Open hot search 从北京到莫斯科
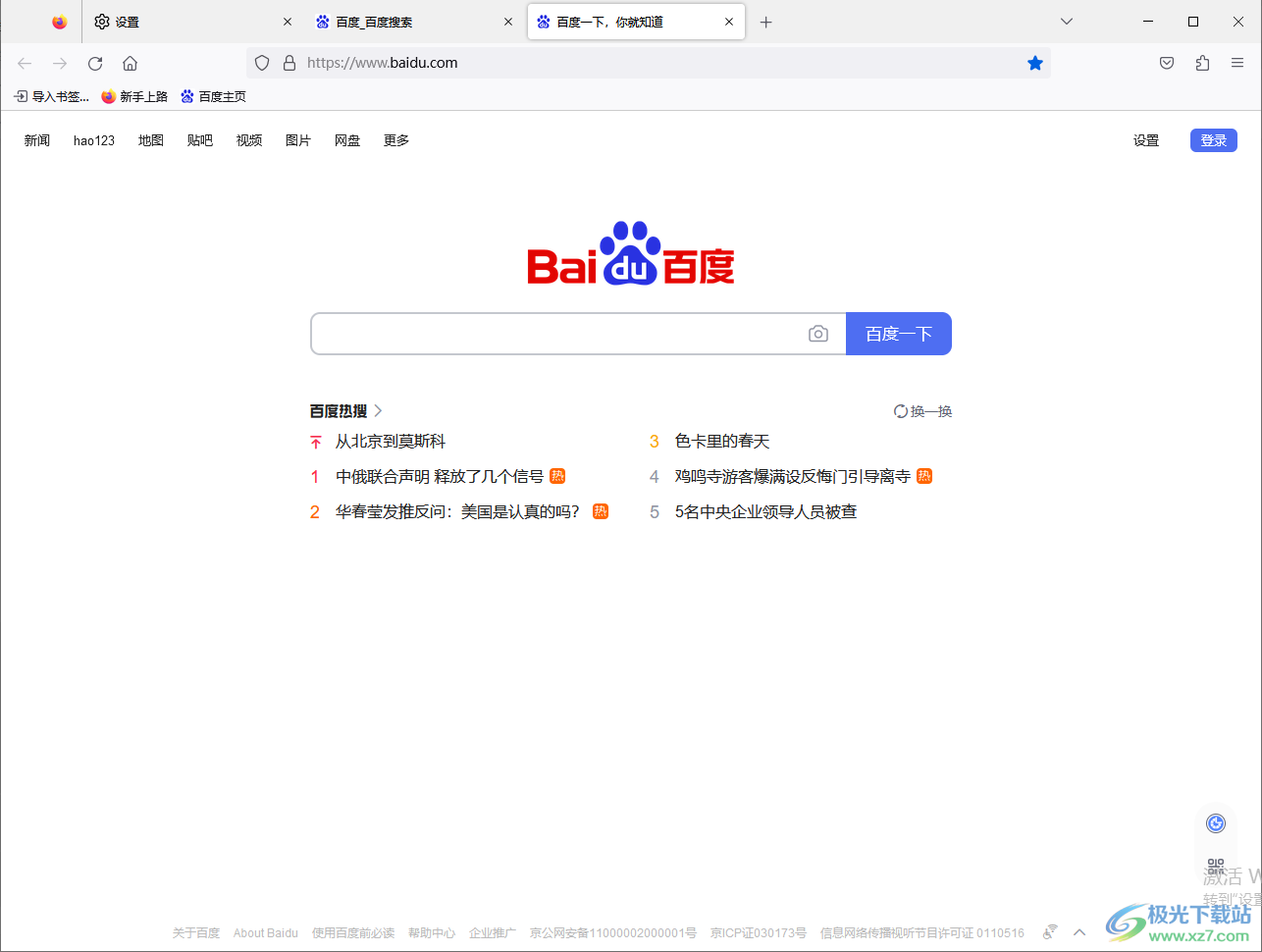This screenshot has width=1262, height=952. pos(391,442)
